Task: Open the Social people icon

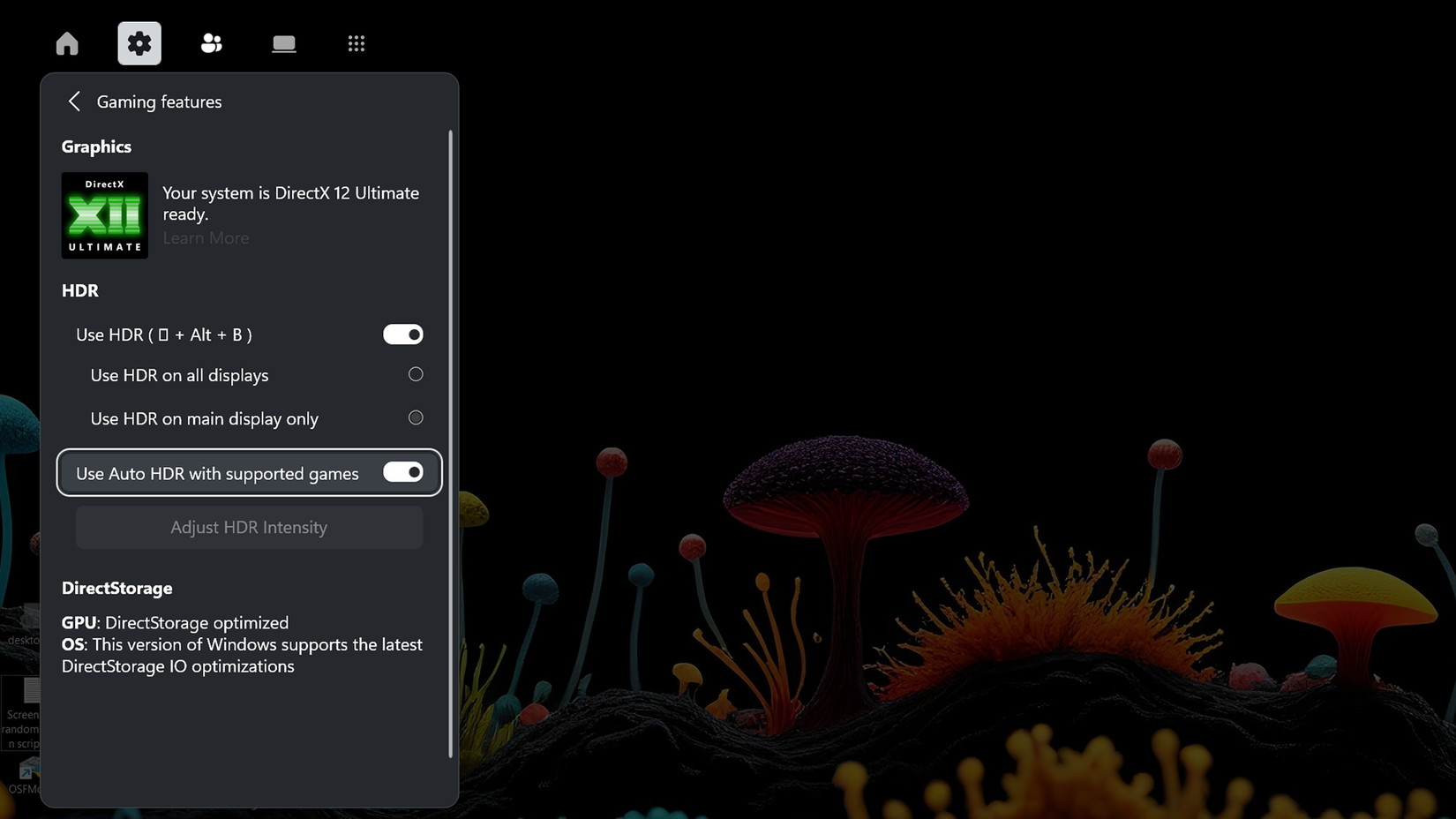Action: pyautogui.click(x=212, y=43)
